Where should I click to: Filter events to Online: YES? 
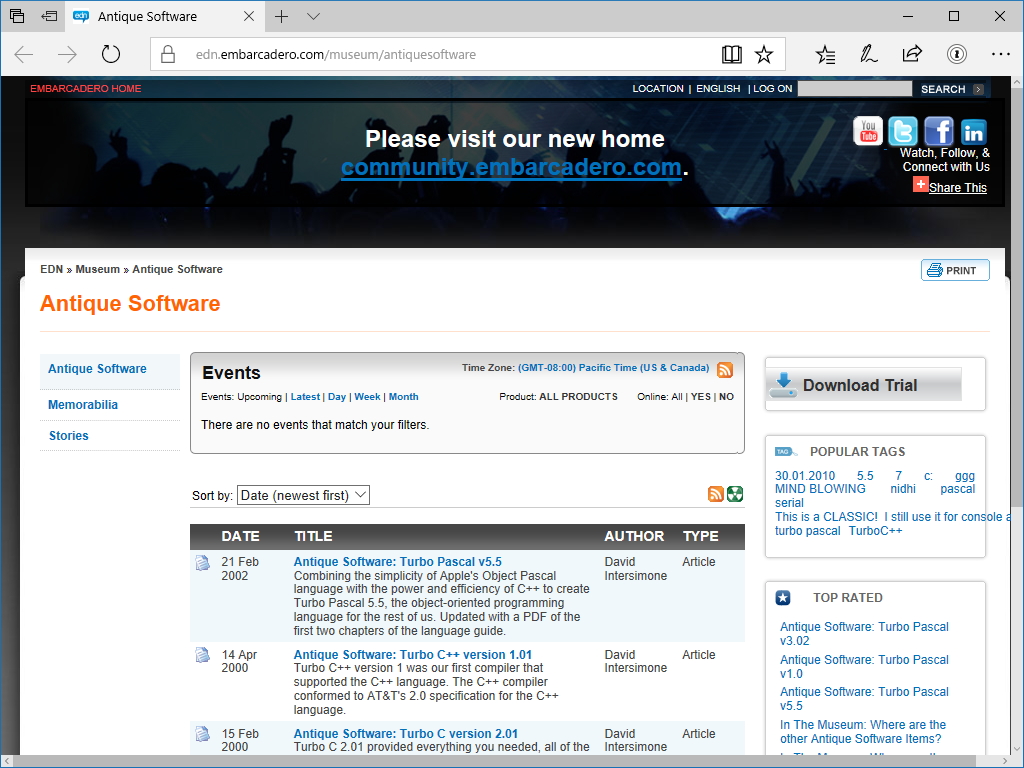coord(702,396)
